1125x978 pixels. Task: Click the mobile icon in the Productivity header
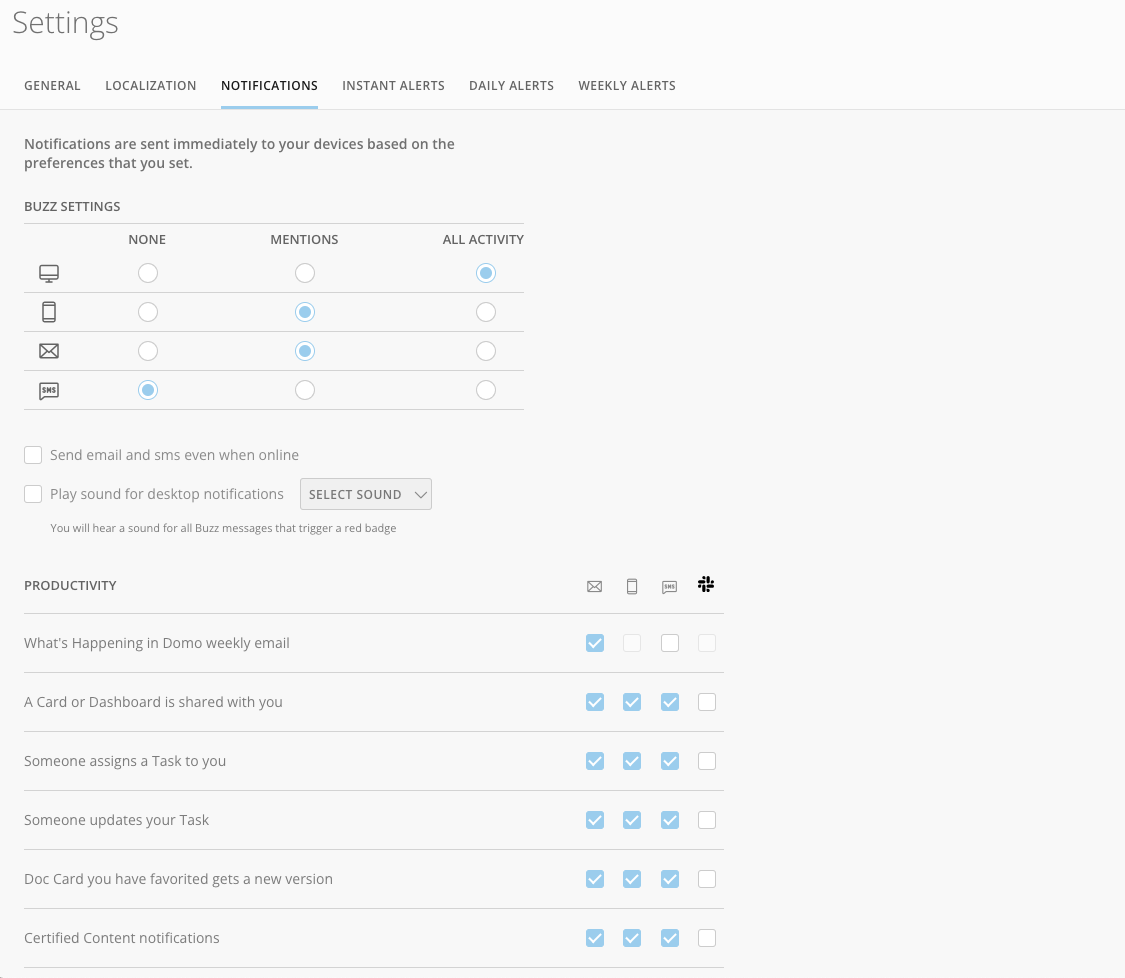tap(632, 586)
